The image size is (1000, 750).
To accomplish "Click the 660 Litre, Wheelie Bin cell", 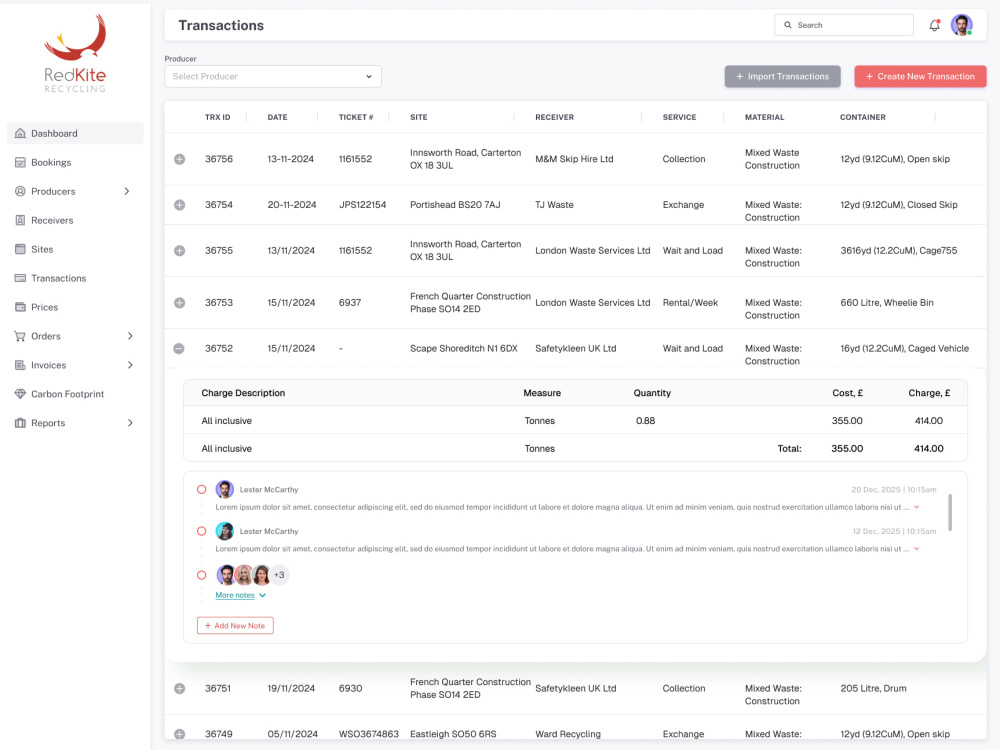I will [x=886, y=303].
